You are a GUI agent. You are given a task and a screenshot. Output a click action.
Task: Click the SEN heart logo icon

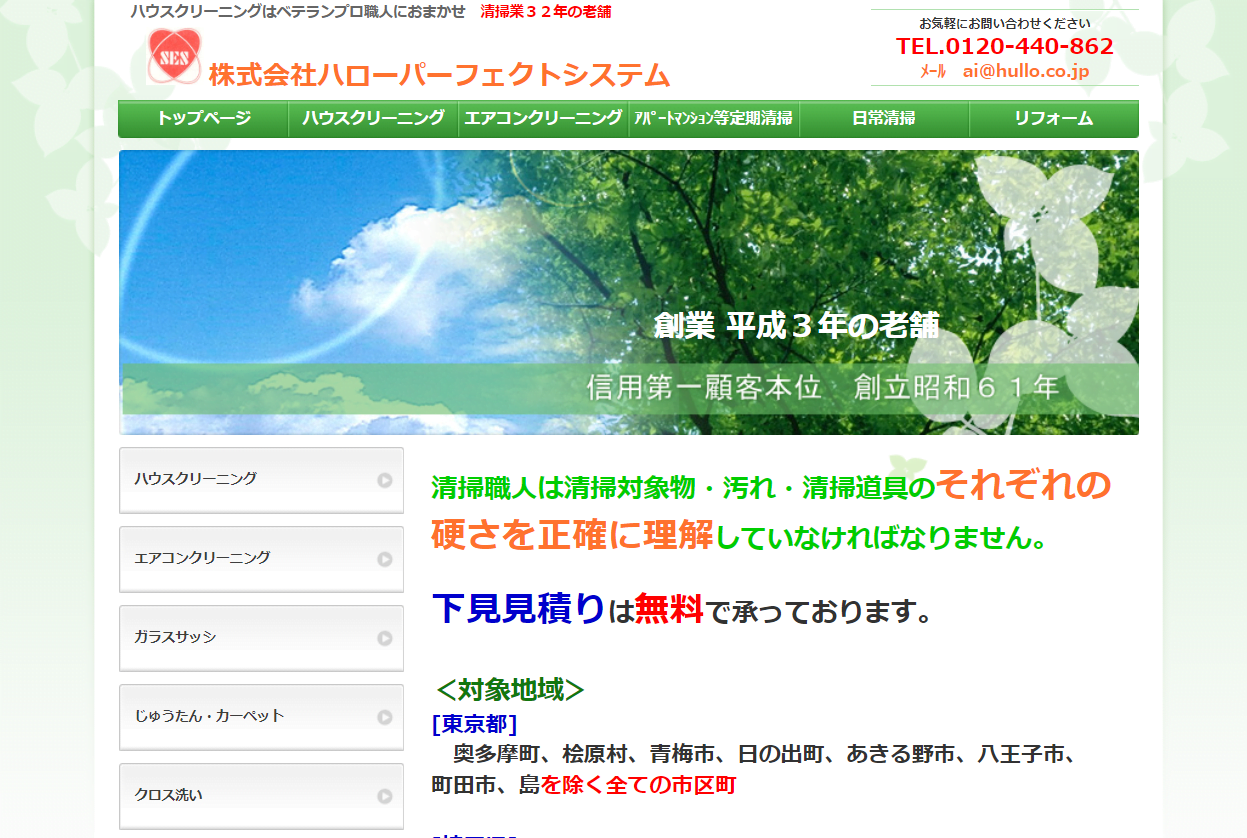(175, 56)
